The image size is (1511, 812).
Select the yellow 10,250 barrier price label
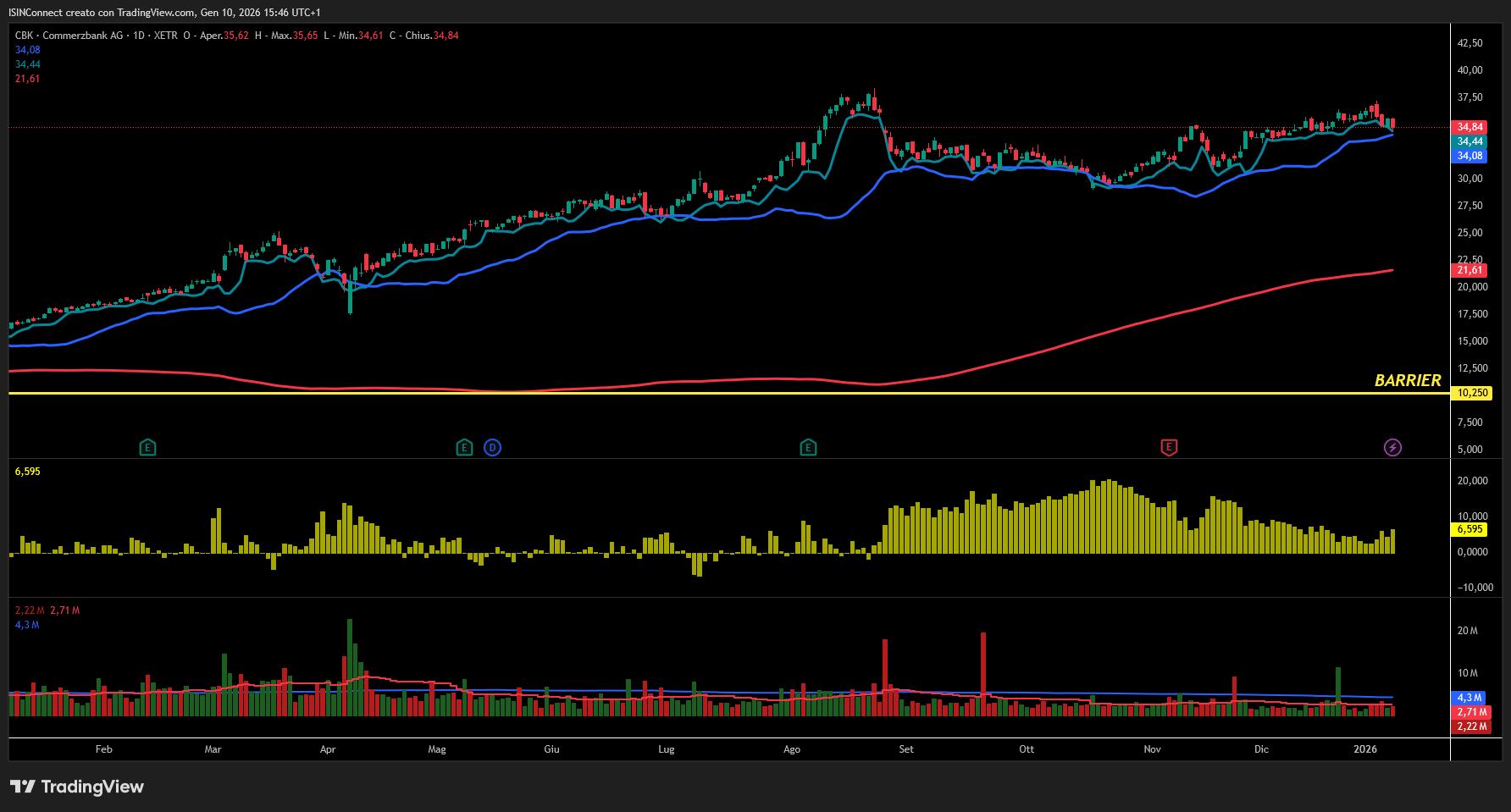pyautogui.click(x=1472, y=393)
